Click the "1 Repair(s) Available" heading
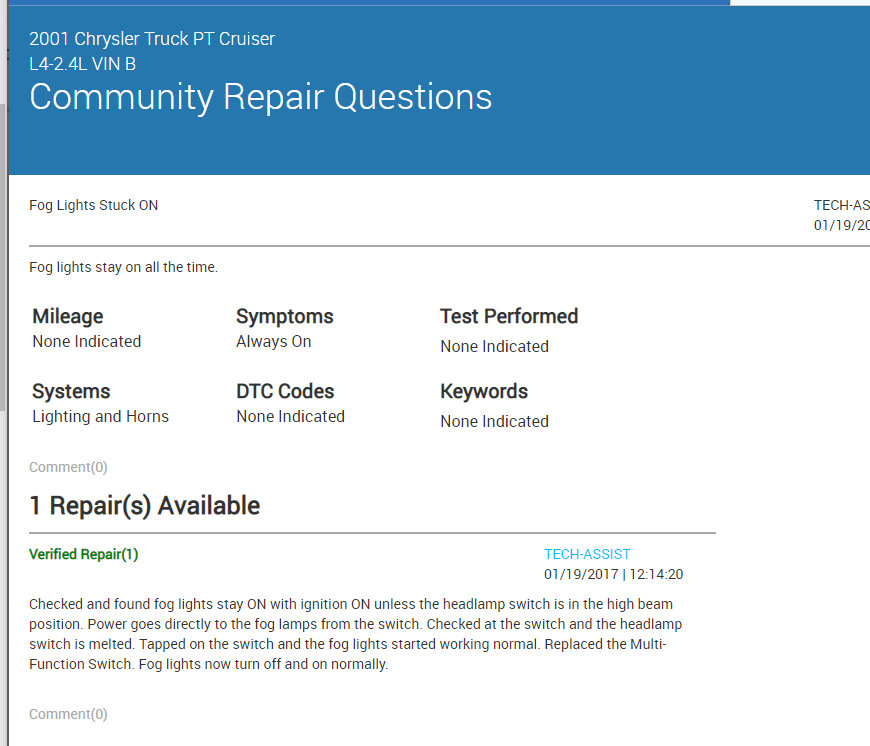 pyautogui.click(x=145, y=505)
